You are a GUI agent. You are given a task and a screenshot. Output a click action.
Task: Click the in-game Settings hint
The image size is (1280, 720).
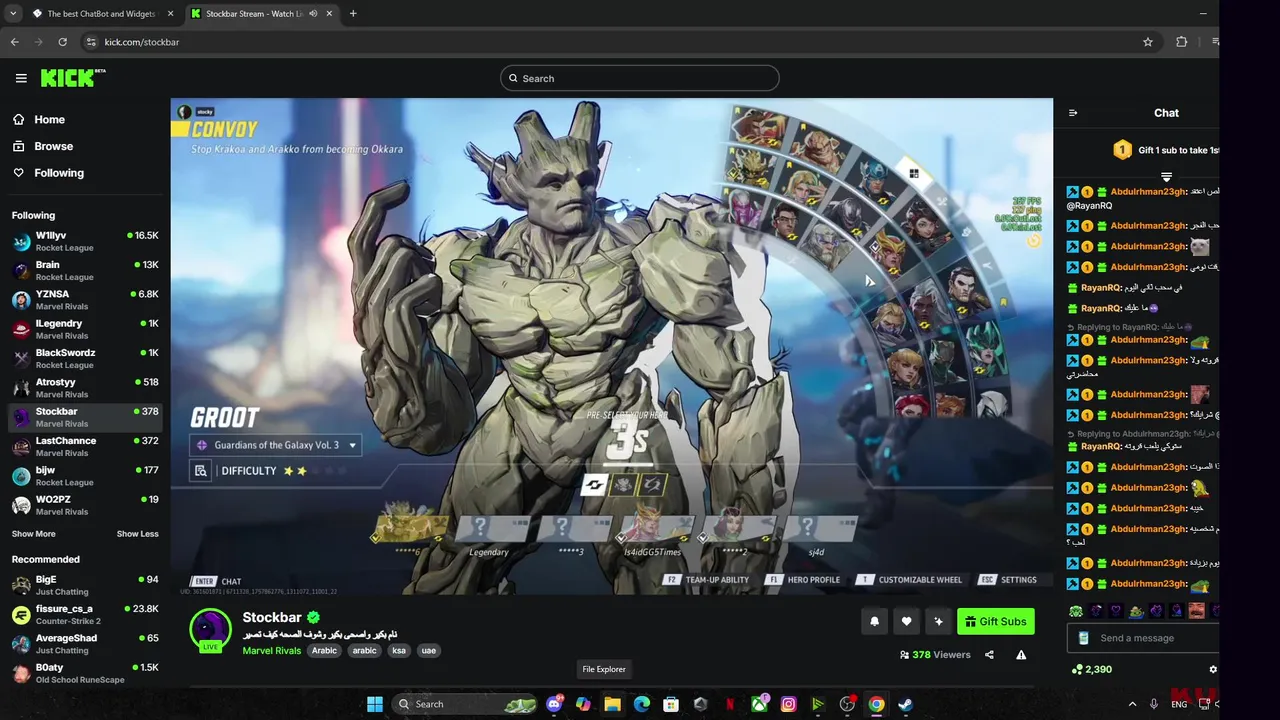coord(1008,580)
